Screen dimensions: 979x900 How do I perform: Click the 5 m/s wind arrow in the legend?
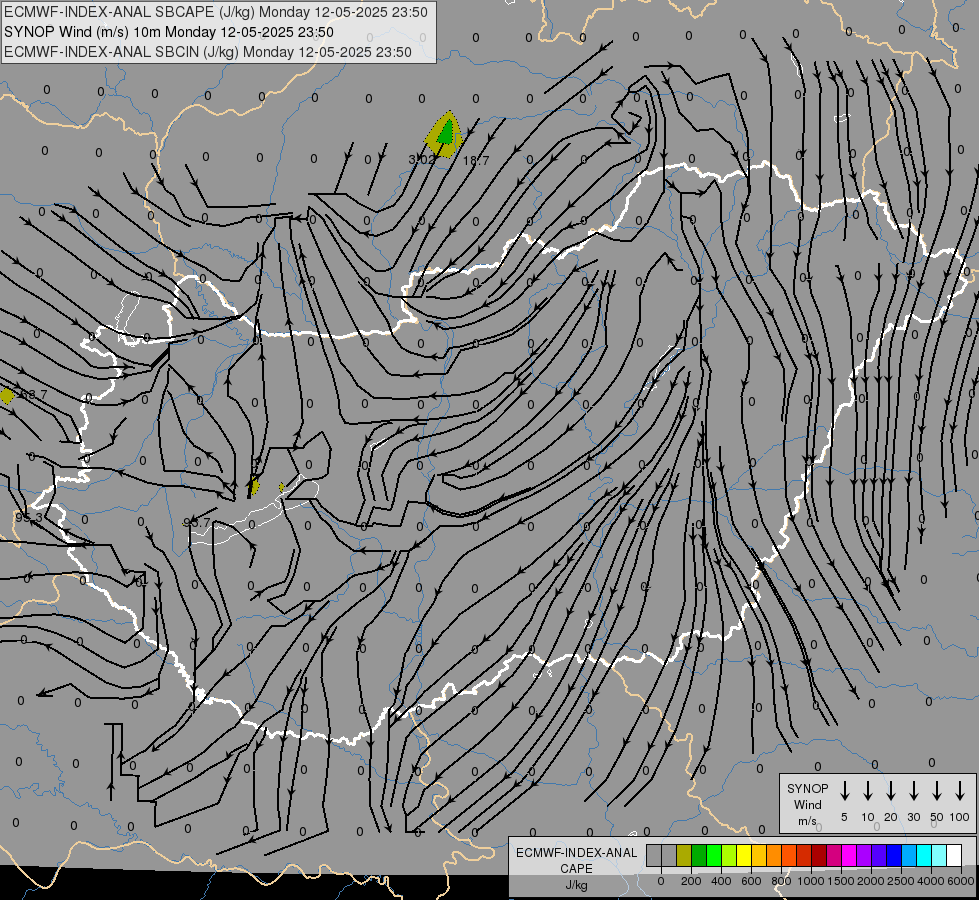845,791
